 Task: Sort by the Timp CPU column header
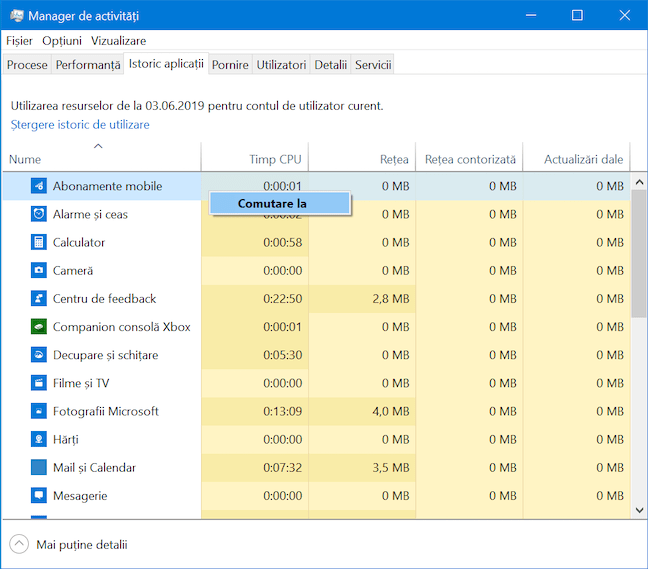coord(255,157)
